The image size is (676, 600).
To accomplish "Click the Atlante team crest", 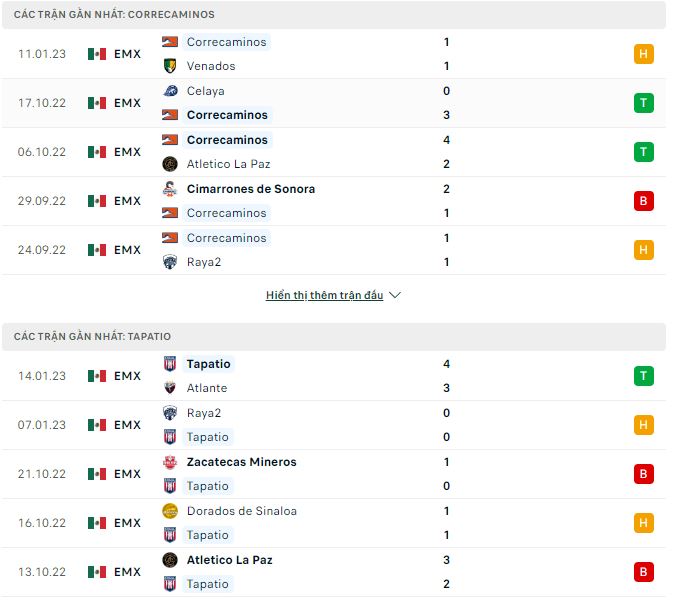I will (x=170, y=388).
